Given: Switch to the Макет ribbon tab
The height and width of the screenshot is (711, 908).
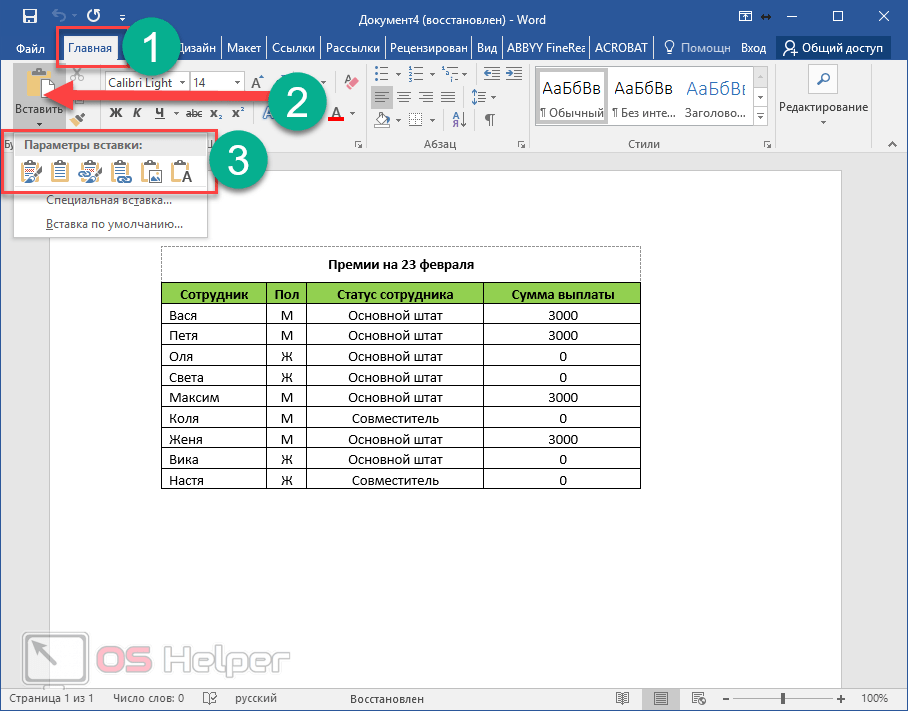Looking at the screenshot, I should (244, 47).
